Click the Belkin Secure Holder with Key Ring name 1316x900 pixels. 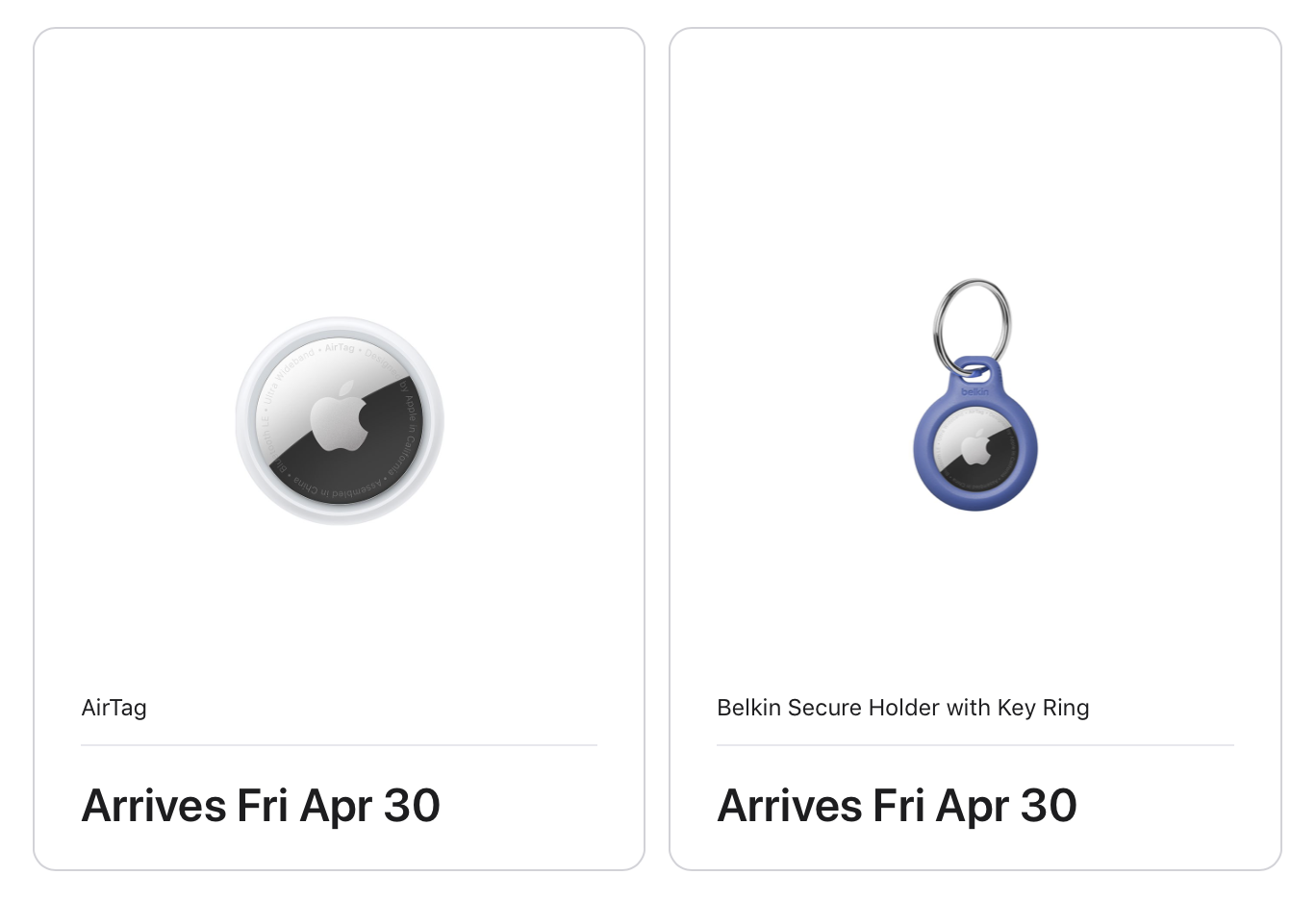(x=902, y=708)
